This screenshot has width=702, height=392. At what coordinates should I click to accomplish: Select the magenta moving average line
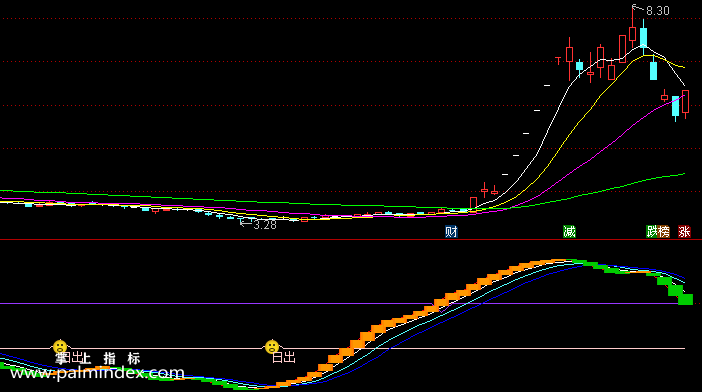pyautogui.click(x=591, y=159)
